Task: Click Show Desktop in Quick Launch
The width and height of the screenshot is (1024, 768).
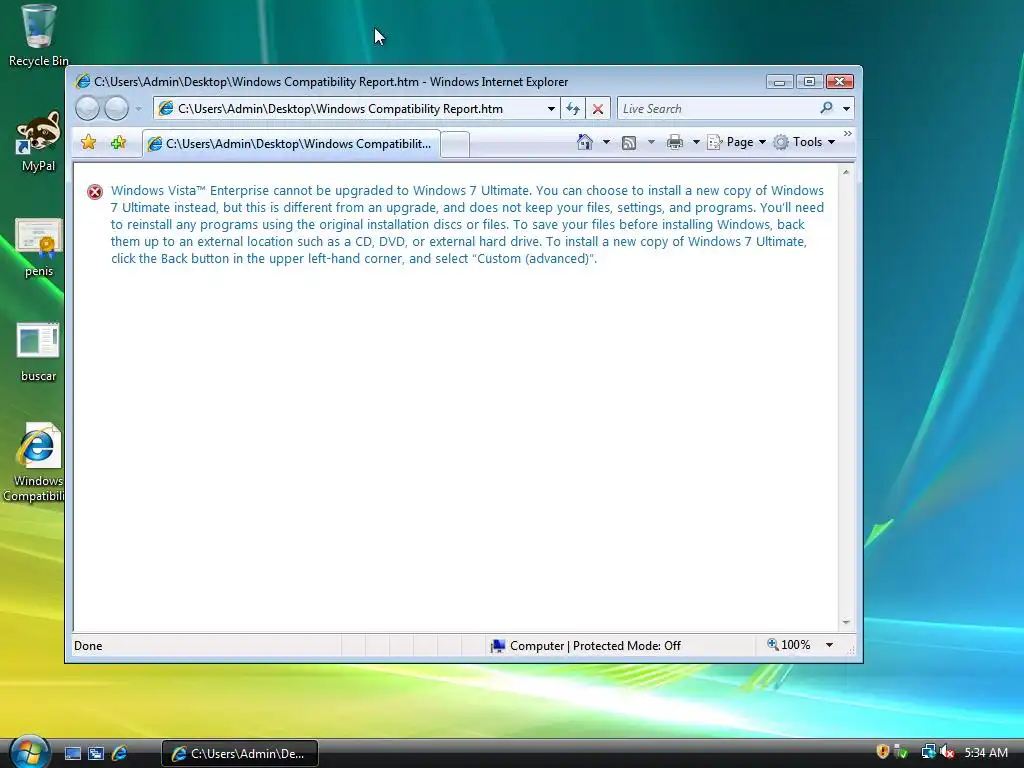Action: point(73,753)
